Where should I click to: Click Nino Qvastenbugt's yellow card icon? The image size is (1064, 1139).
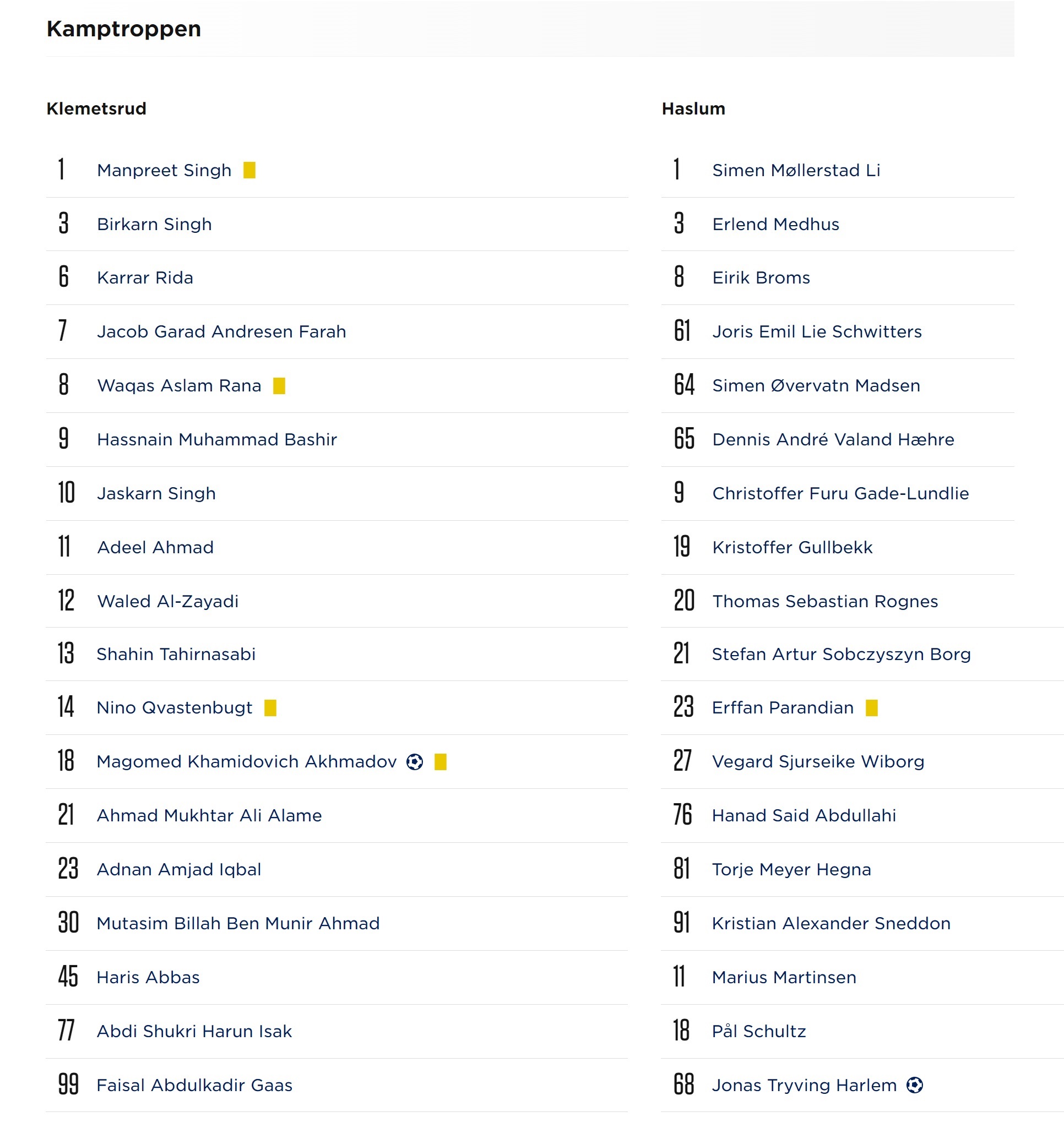click(270, 707)
